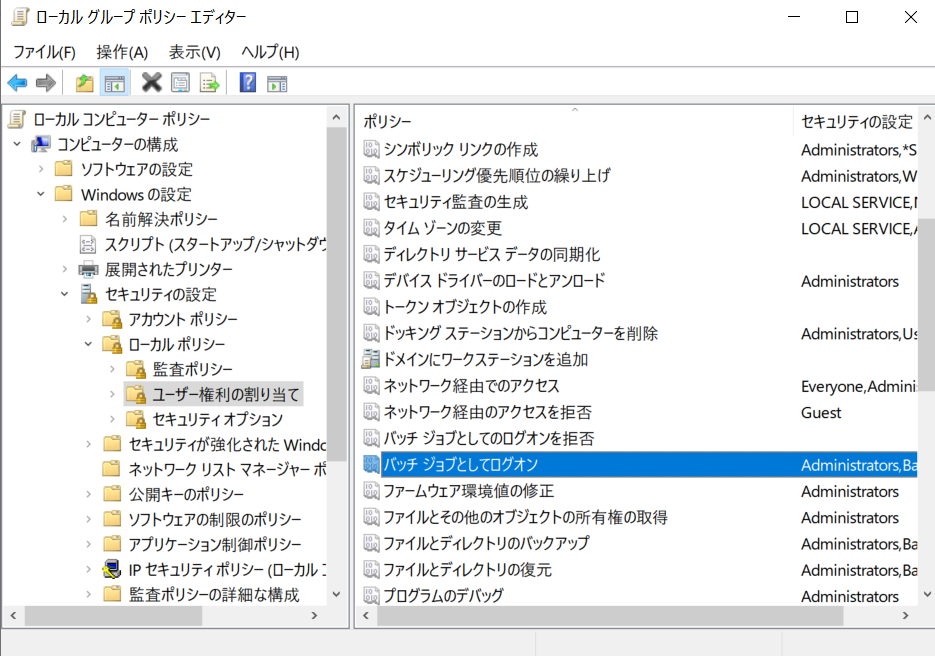Click the セキュリティの設定 column header

pyautogui.click(x=856, y=121)
